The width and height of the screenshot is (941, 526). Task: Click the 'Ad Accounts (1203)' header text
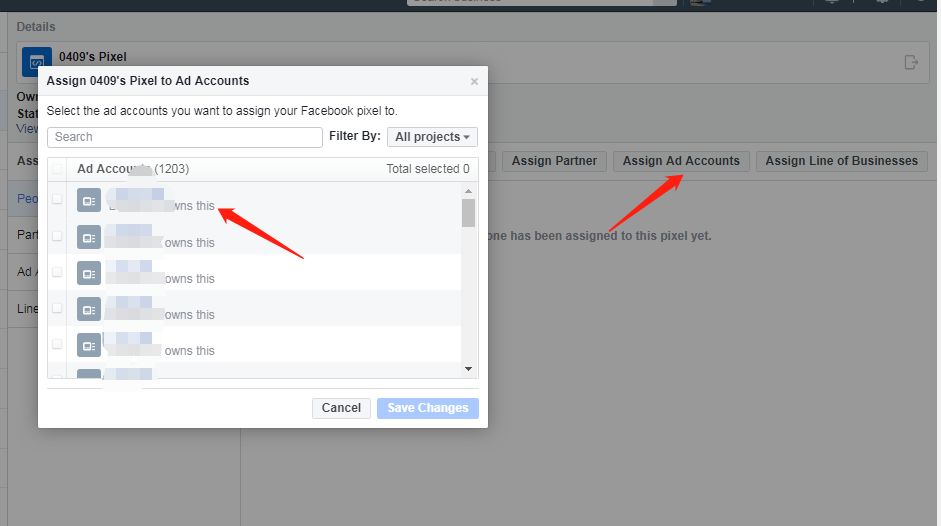coord(133,169)
